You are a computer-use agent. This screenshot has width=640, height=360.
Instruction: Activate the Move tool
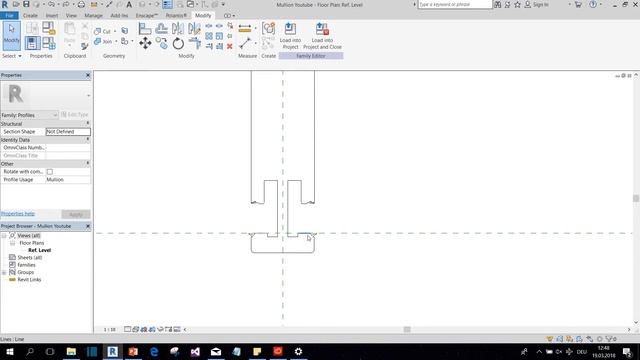[145, 43]
